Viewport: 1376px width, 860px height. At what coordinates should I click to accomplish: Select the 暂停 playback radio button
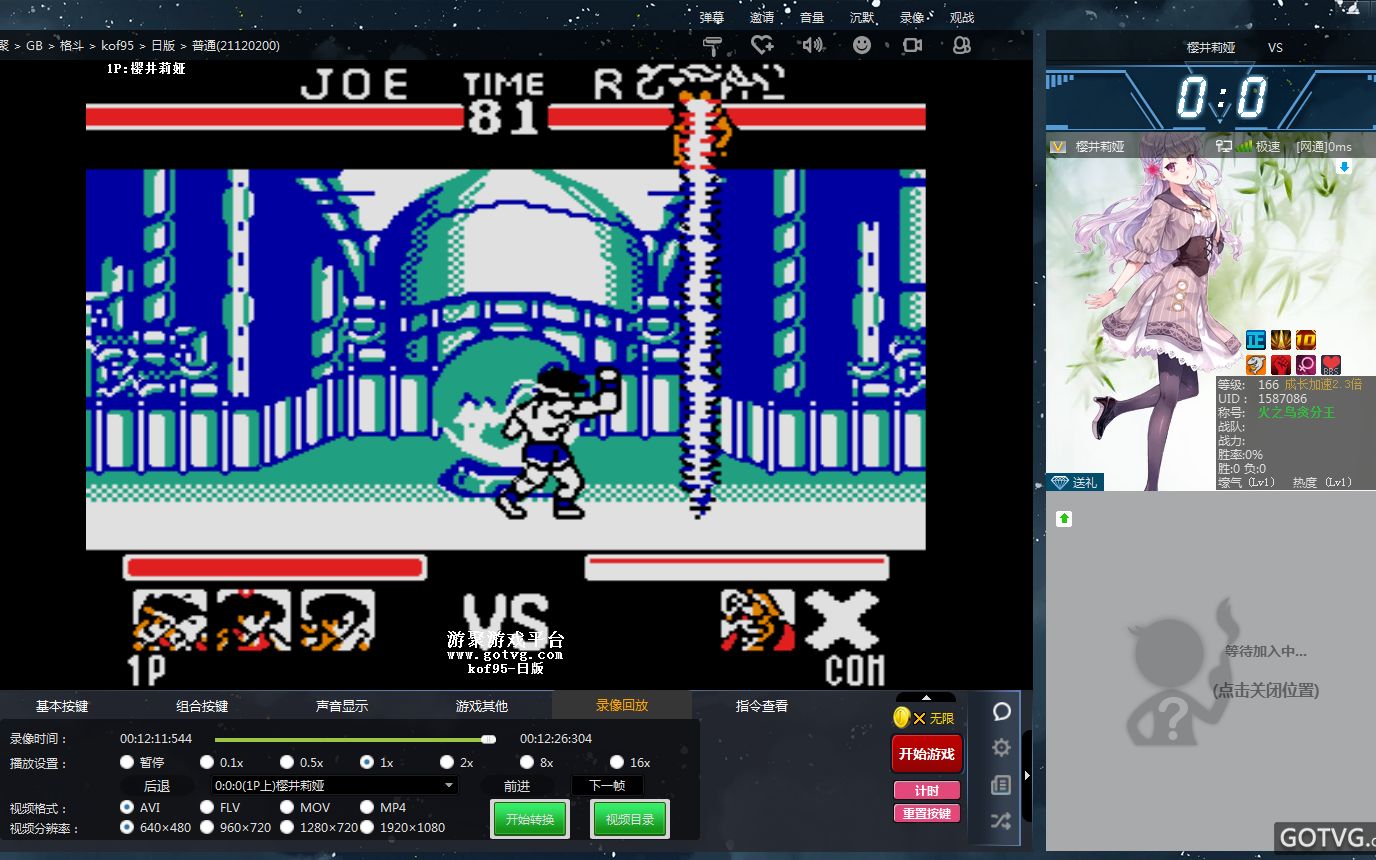point(127,762)
